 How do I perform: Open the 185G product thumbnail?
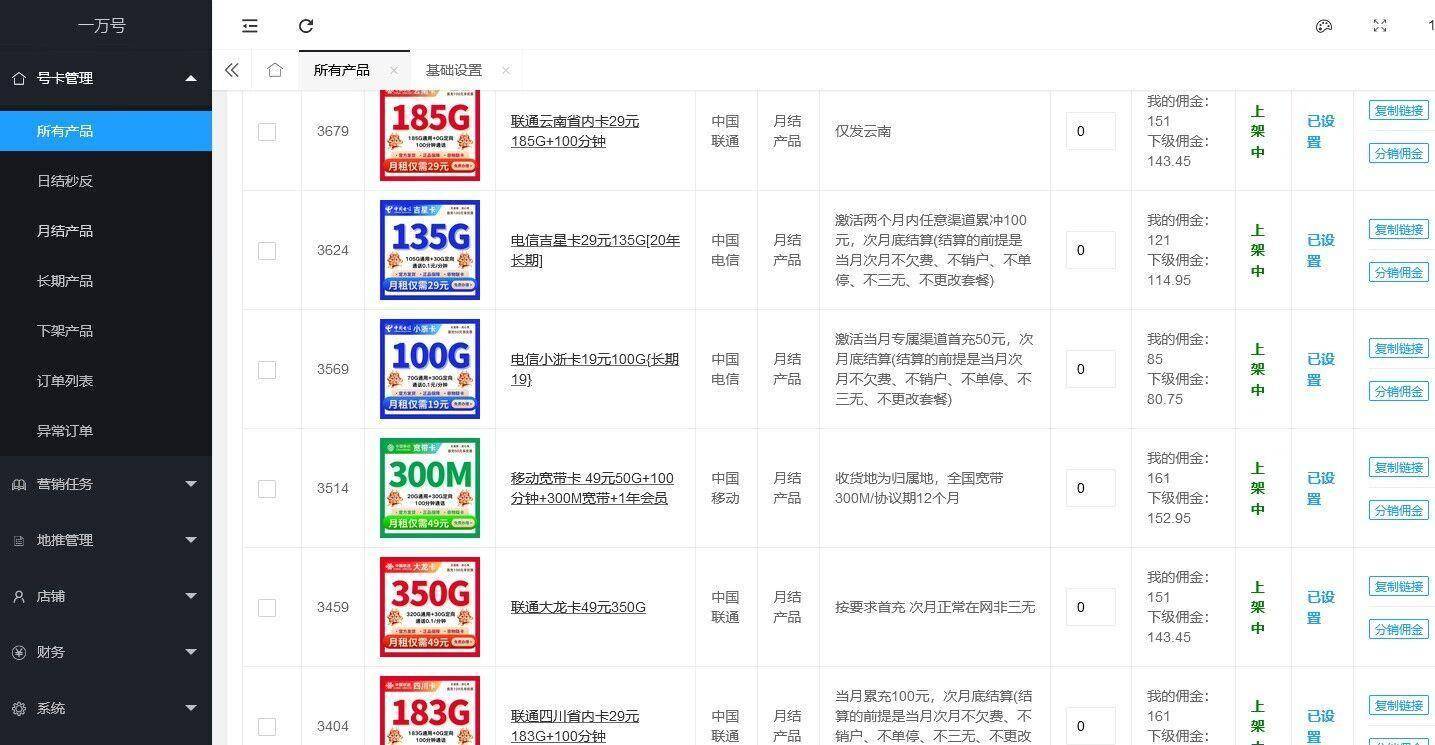[x=430, y=135]
